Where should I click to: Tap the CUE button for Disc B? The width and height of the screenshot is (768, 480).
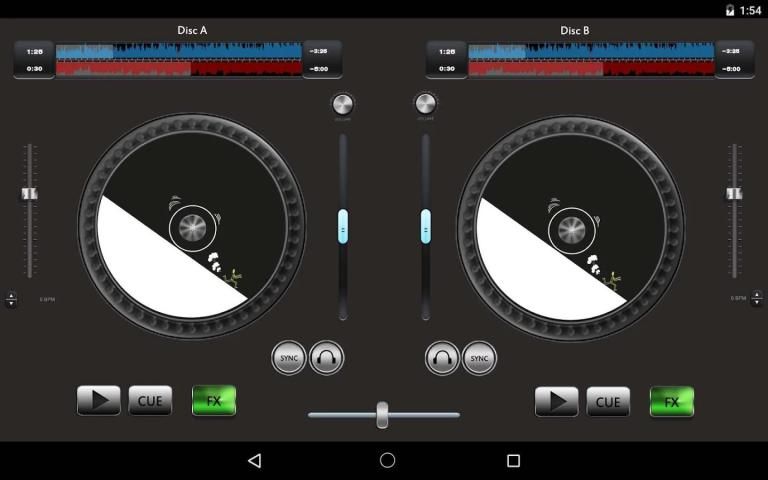[x=608, y=402]
